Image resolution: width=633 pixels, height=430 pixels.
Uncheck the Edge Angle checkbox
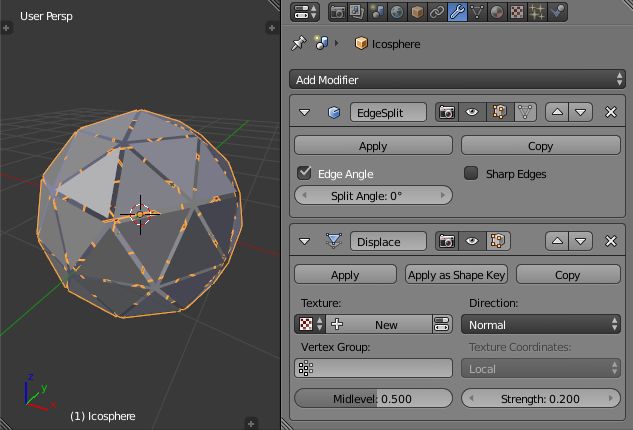tap(304, 173)
